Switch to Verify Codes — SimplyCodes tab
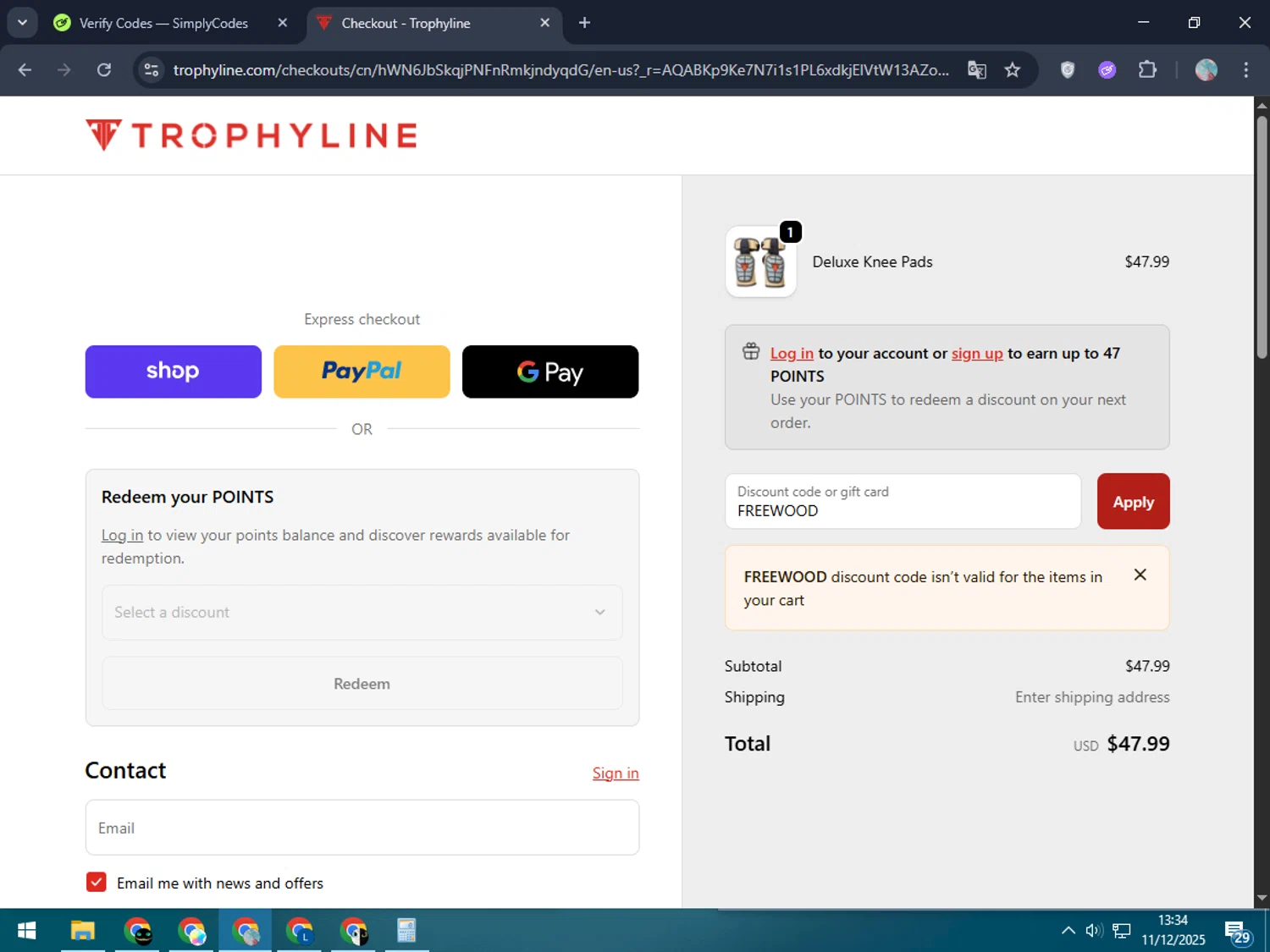The image size is (1270, 952). [163, 23]
